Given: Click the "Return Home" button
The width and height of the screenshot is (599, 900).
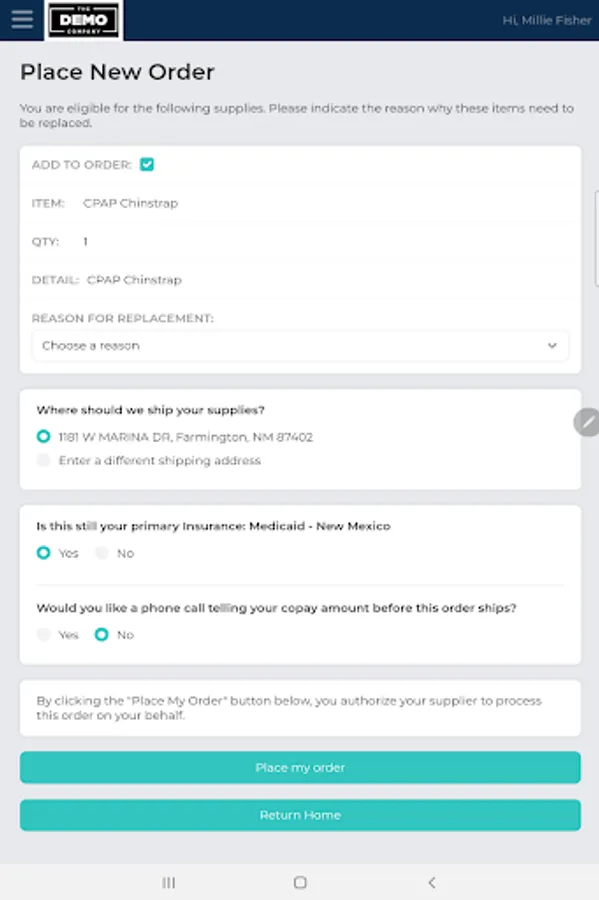Looking at the screenshot, I should pyautogui.click(x=299, y=815).
